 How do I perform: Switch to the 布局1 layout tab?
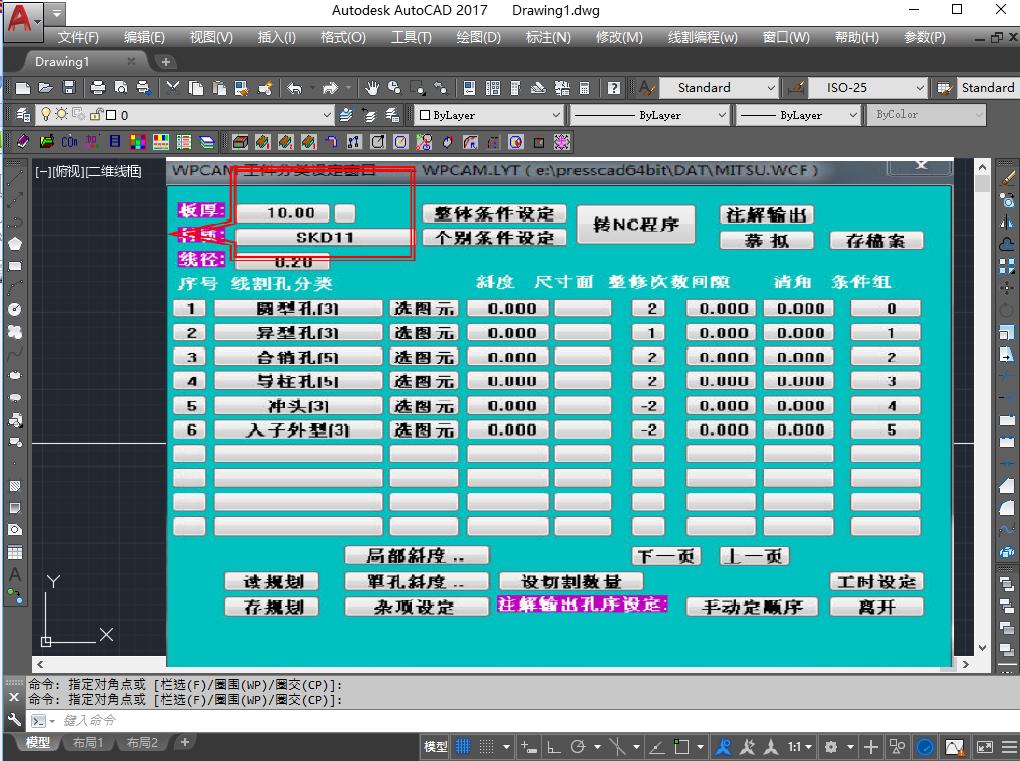(x=88, y=743)
